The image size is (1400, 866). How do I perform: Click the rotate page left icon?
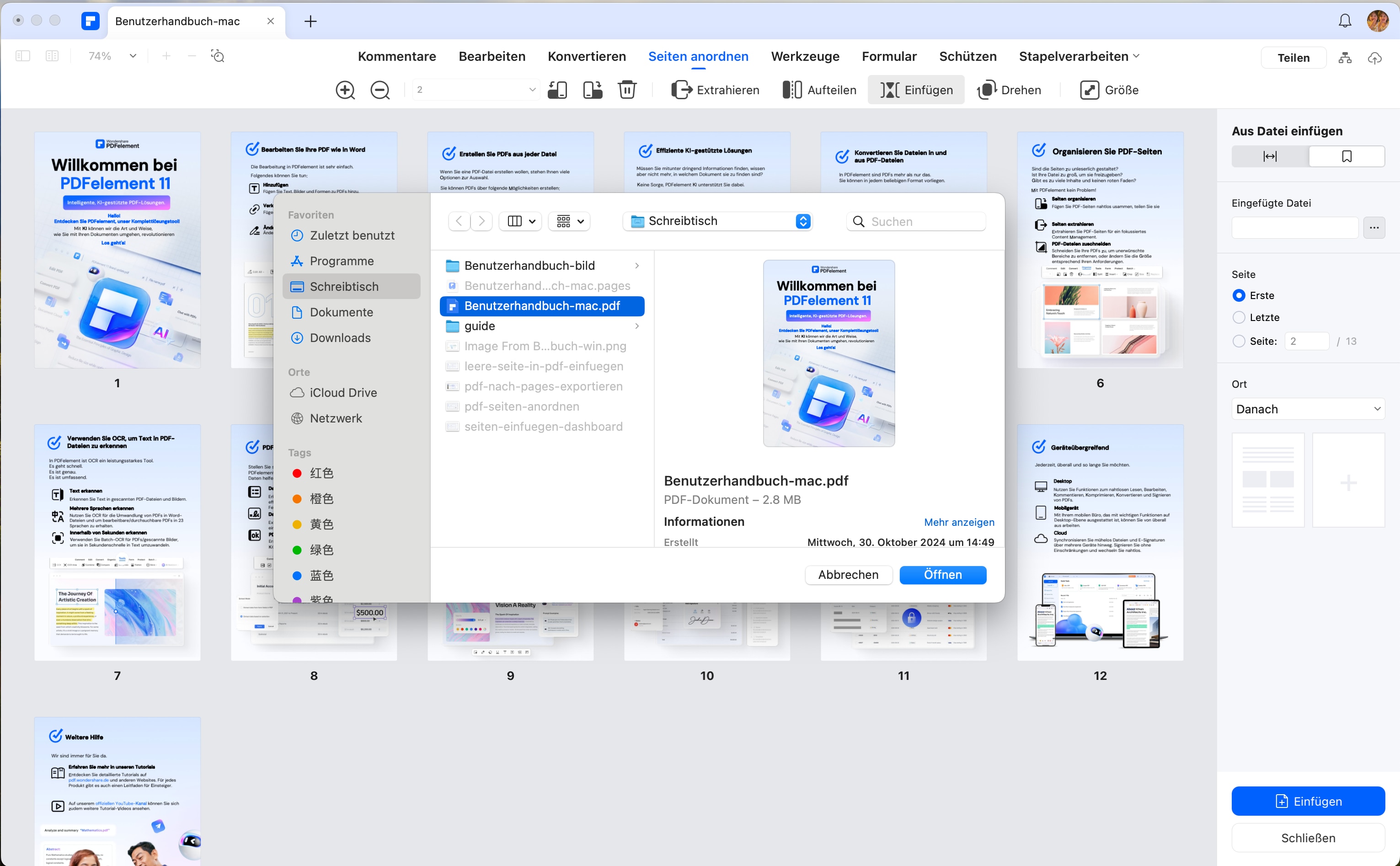click(557, 90)
